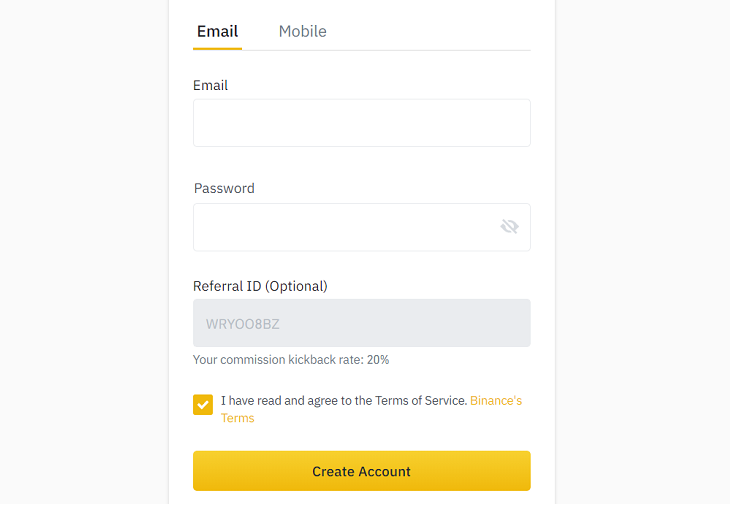Select the Email registration tab
Viewport: 730px width, 508px height.
217,31
